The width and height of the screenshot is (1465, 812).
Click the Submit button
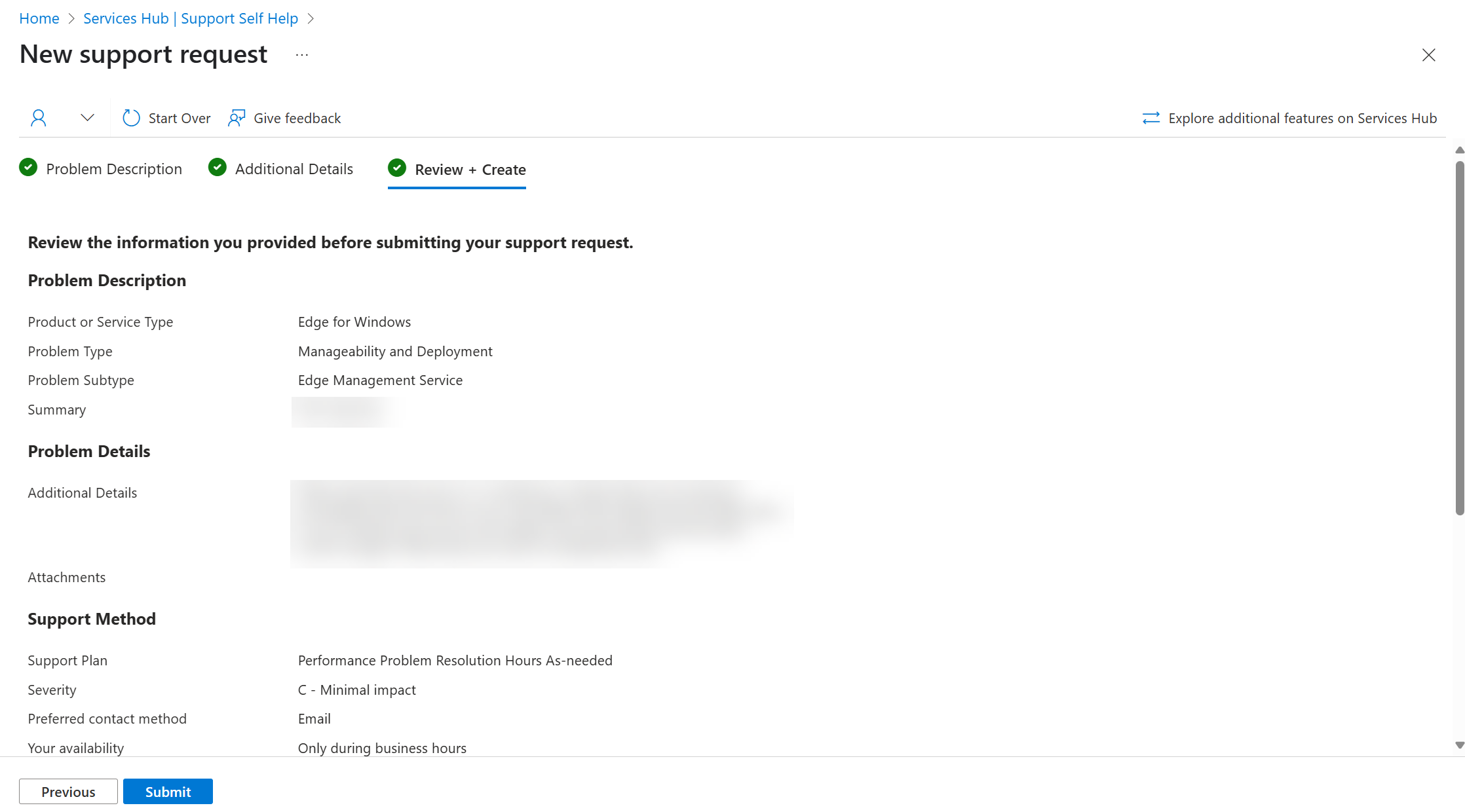[167, 791]
